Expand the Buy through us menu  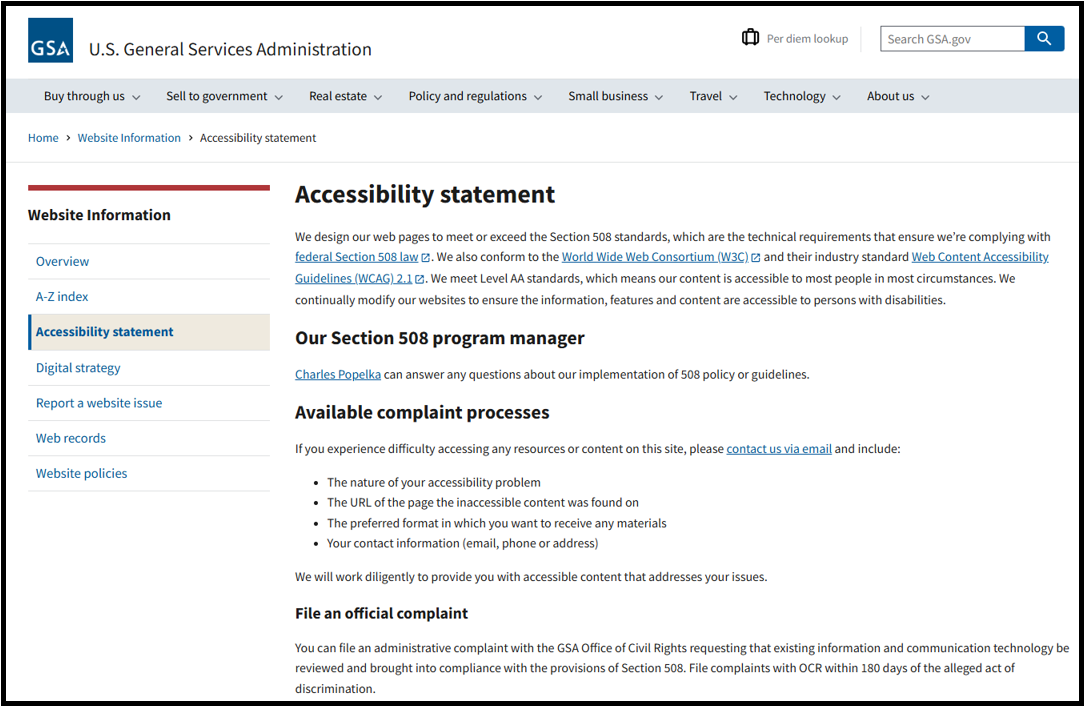click(x=92, y=96)
